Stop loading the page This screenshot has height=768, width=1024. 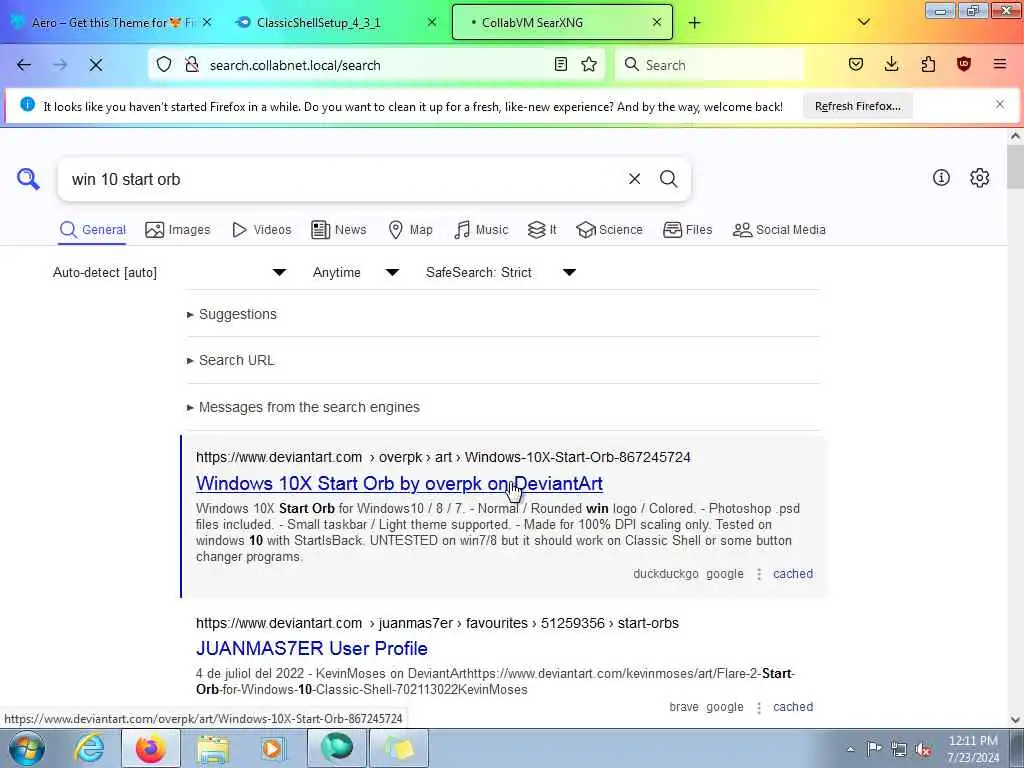[x=95, y=65]
